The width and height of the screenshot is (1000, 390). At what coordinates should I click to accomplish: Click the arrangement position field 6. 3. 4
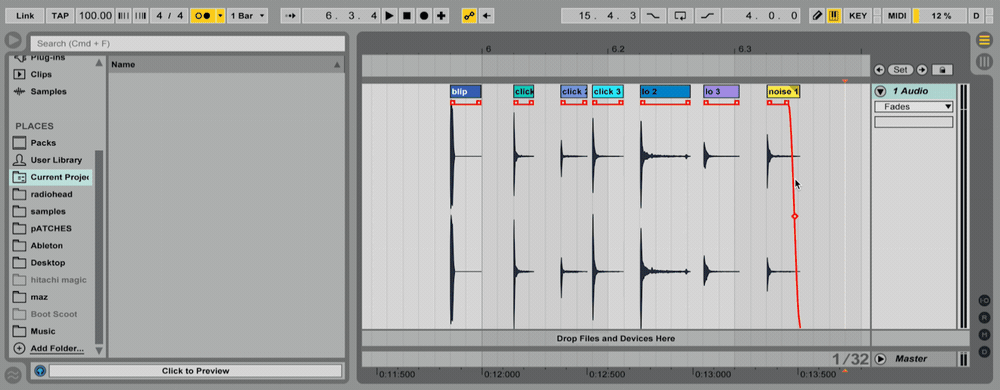(x=342, y=16)
